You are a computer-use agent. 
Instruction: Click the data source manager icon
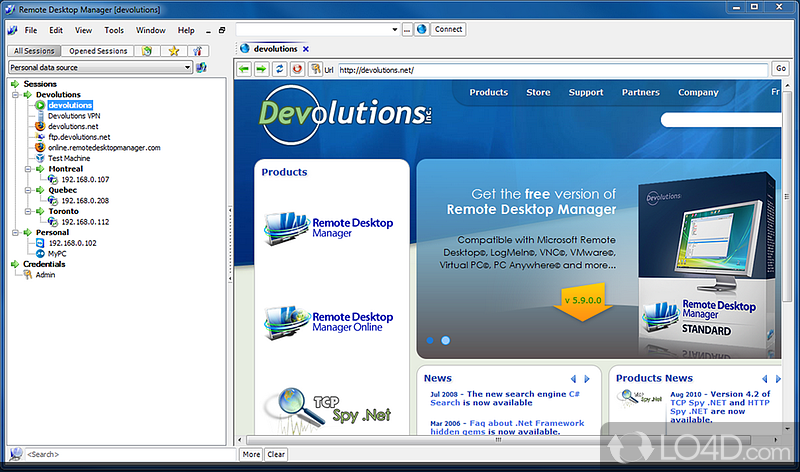pos(202,67)
